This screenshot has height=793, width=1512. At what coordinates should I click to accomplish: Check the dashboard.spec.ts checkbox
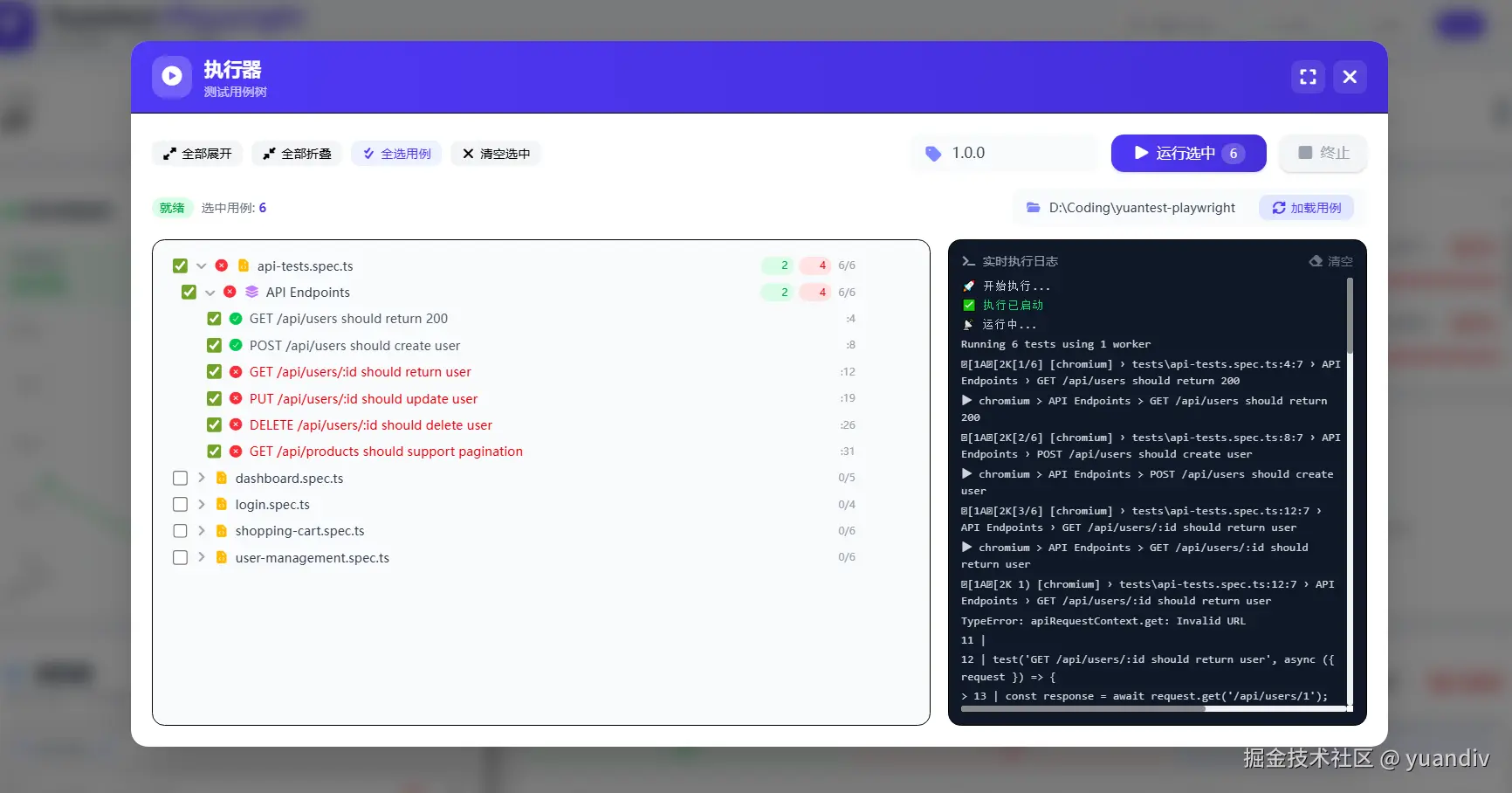(181, 478)
